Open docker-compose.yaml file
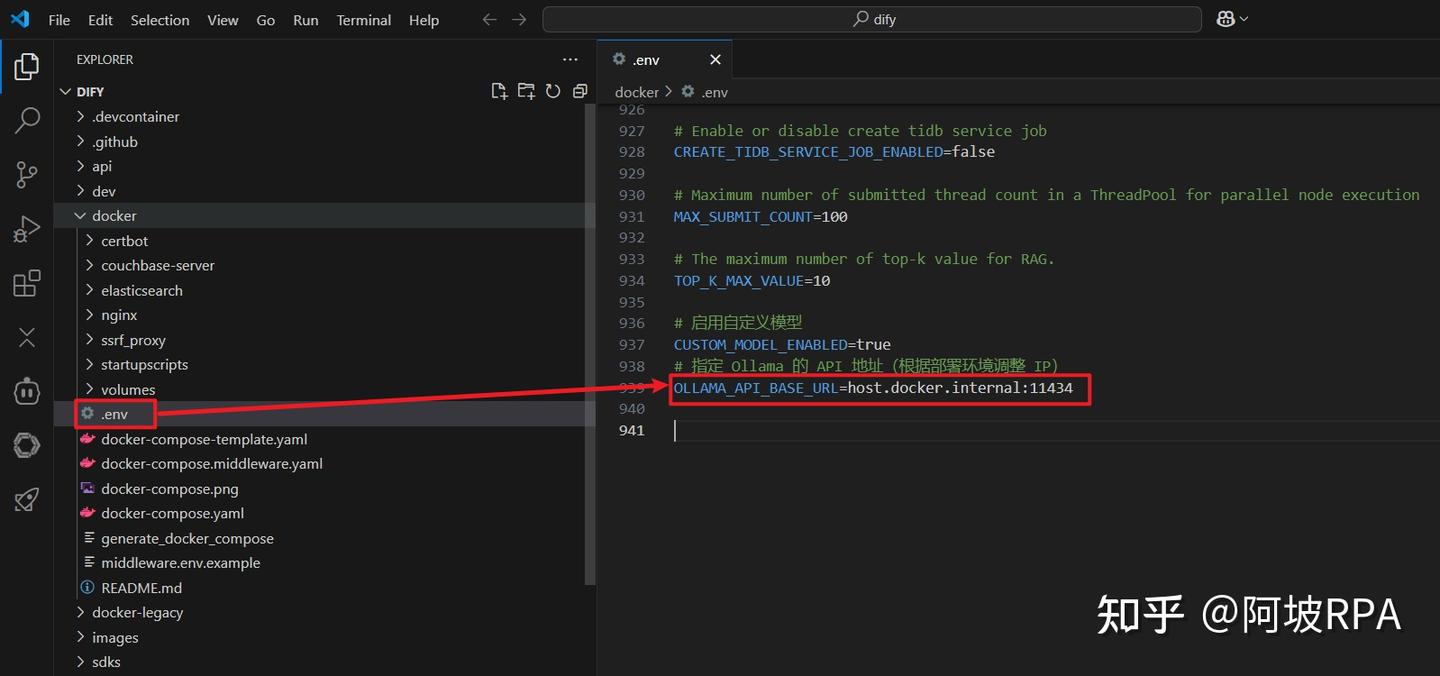 pyautogui.click(x=172, y=514)
